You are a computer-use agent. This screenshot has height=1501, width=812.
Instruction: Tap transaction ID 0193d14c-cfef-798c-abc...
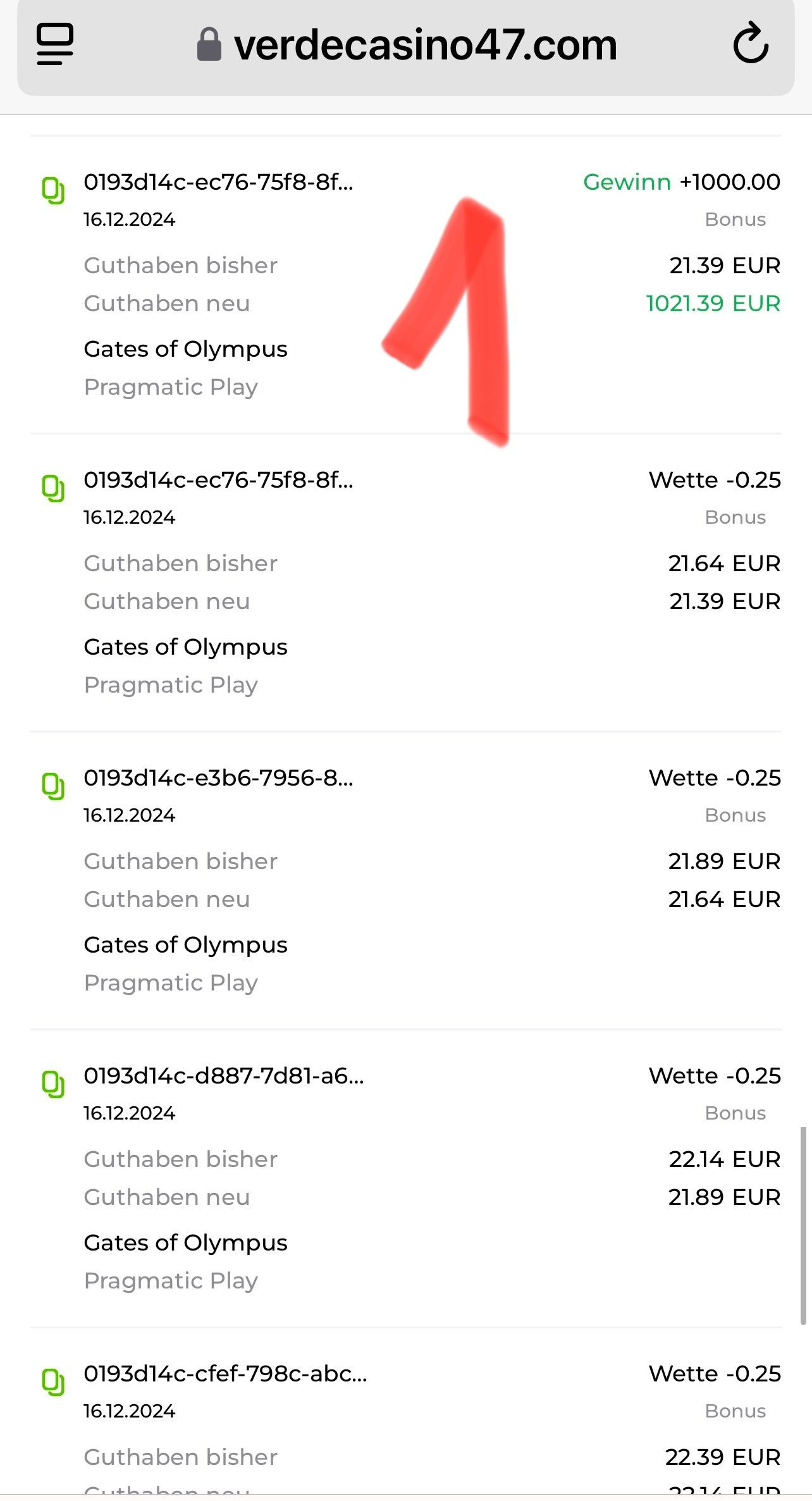coord(225,1374)
